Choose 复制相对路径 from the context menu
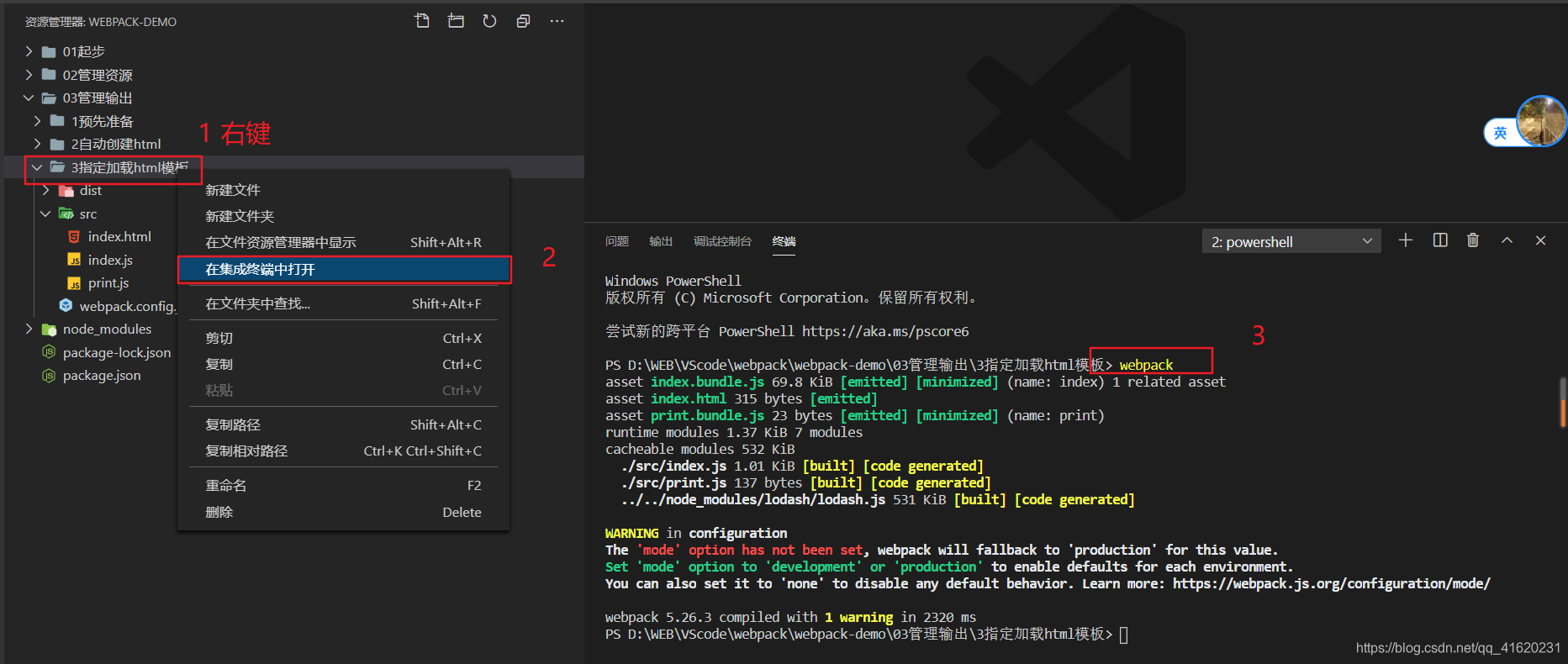This screenshot has width=1568, height=664. [x=343, y=451]
